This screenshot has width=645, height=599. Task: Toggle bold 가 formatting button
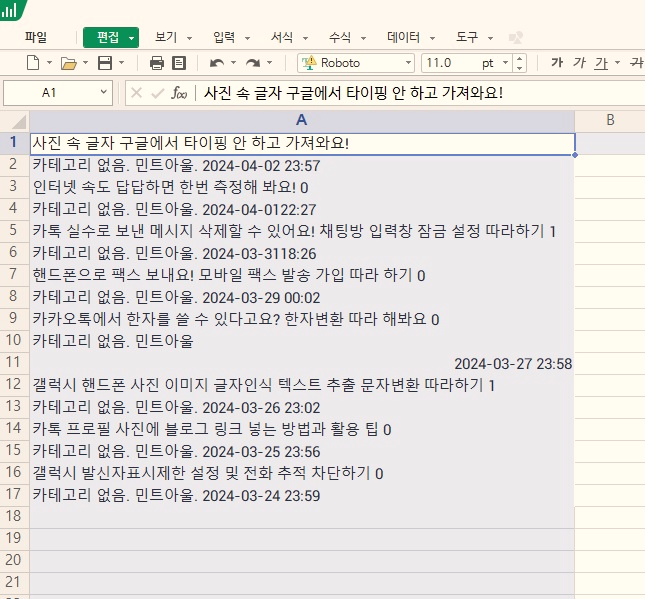[x=557, y=63]
